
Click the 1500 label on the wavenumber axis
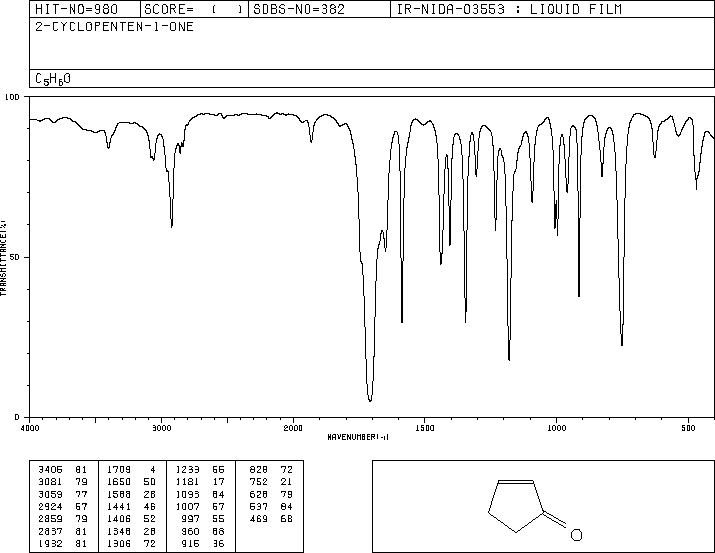(x=425, y=428)
